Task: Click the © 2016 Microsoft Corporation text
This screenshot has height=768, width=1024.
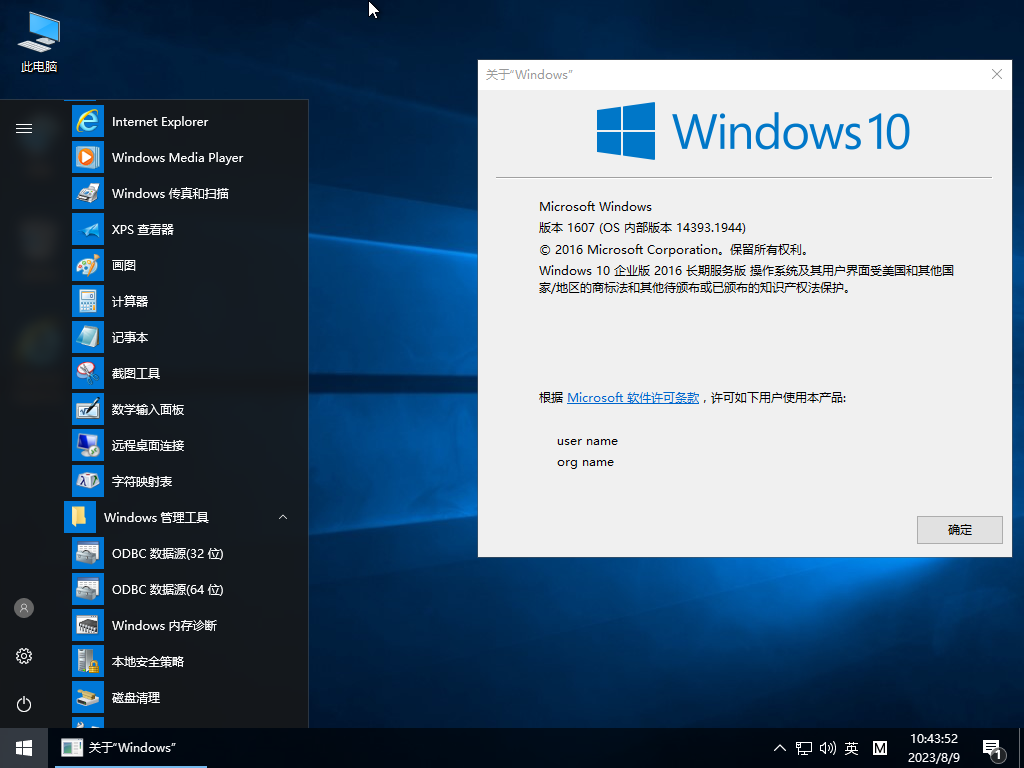Action: click(x=675, y=249)
